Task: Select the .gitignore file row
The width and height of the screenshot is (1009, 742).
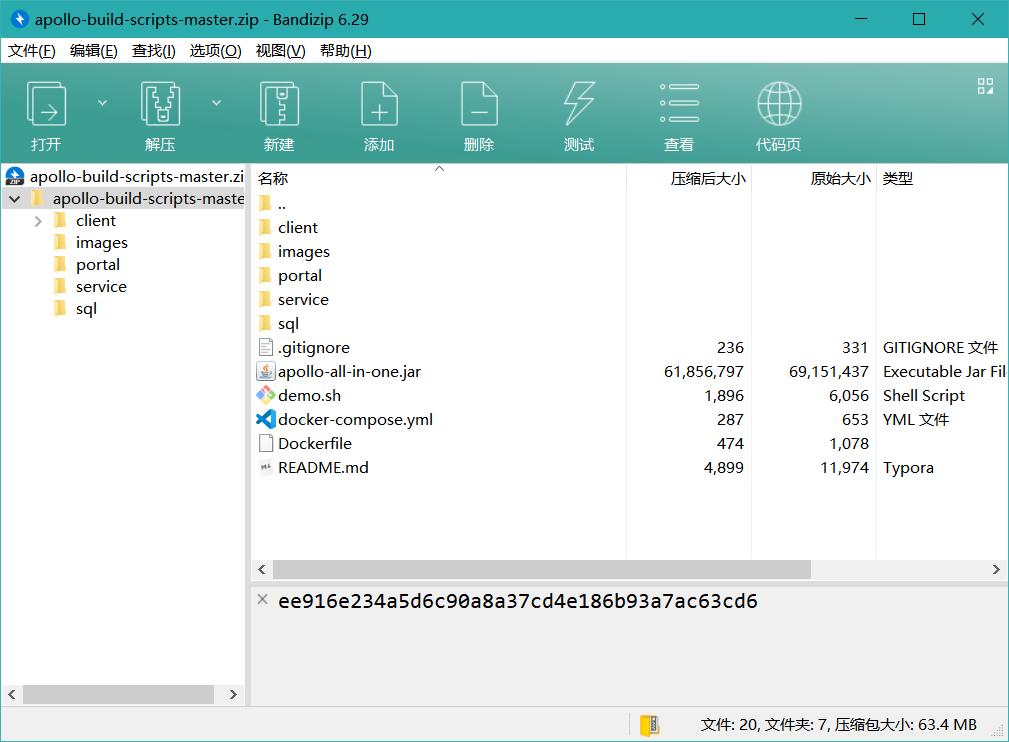Action: (629, 348)
